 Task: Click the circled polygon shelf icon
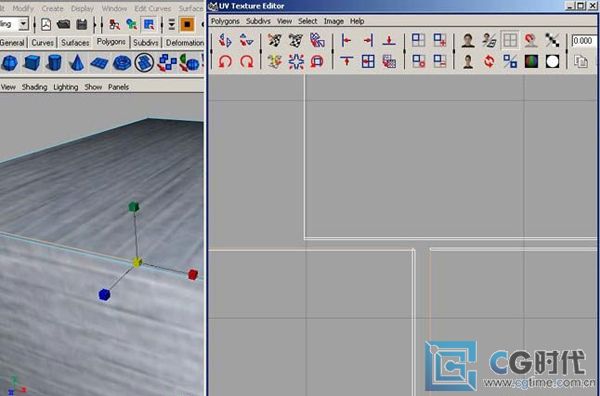click(144, 63)
